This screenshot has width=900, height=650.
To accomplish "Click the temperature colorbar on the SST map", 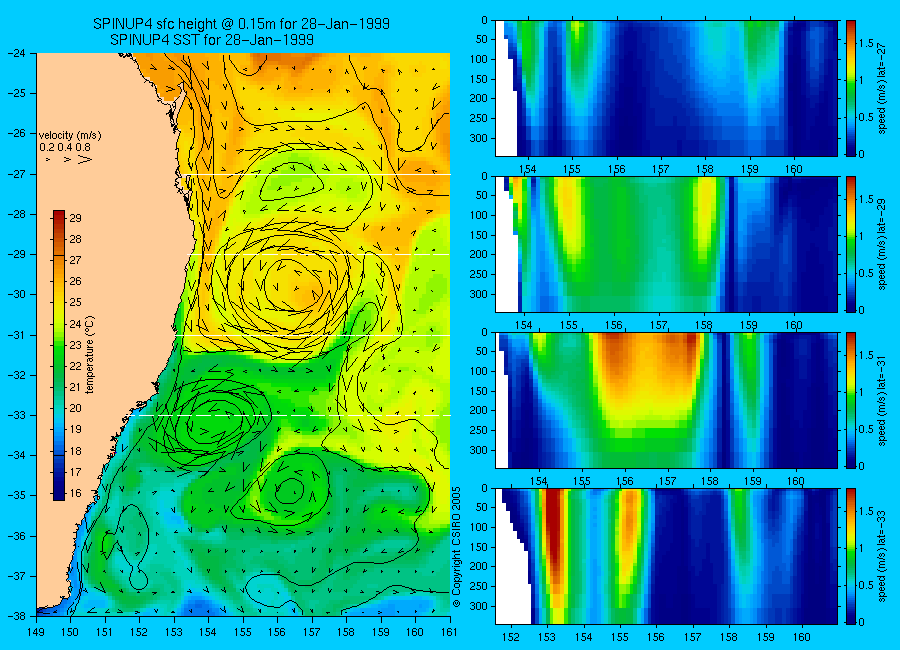I will pyautogui.click(x=59, y=355).
